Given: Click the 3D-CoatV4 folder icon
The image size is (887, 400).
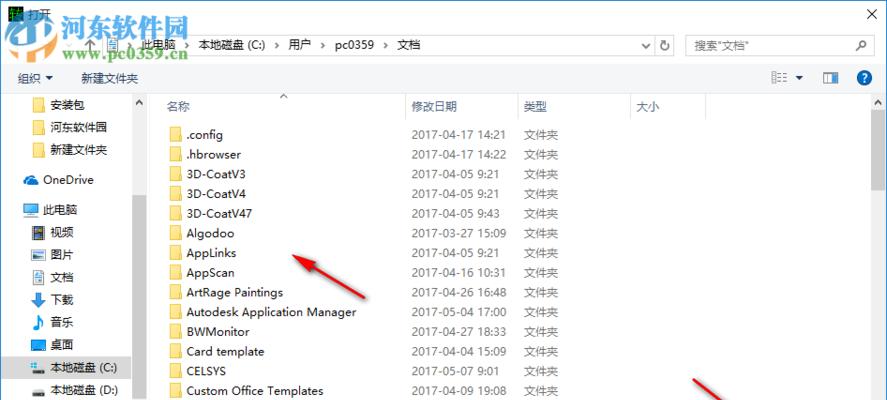Looking at the screenshot, I should [175, 194].
